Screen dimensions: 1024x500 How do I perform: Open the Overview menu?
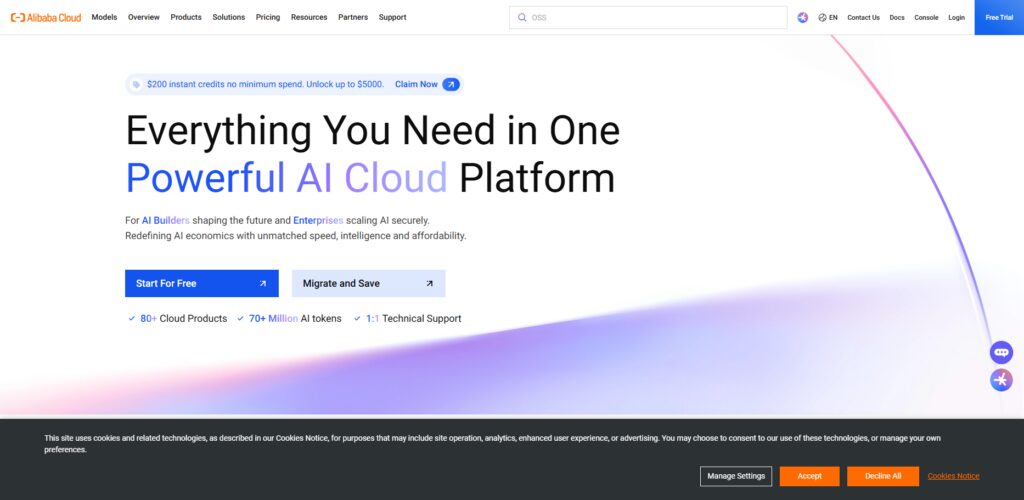click(144, 18)
